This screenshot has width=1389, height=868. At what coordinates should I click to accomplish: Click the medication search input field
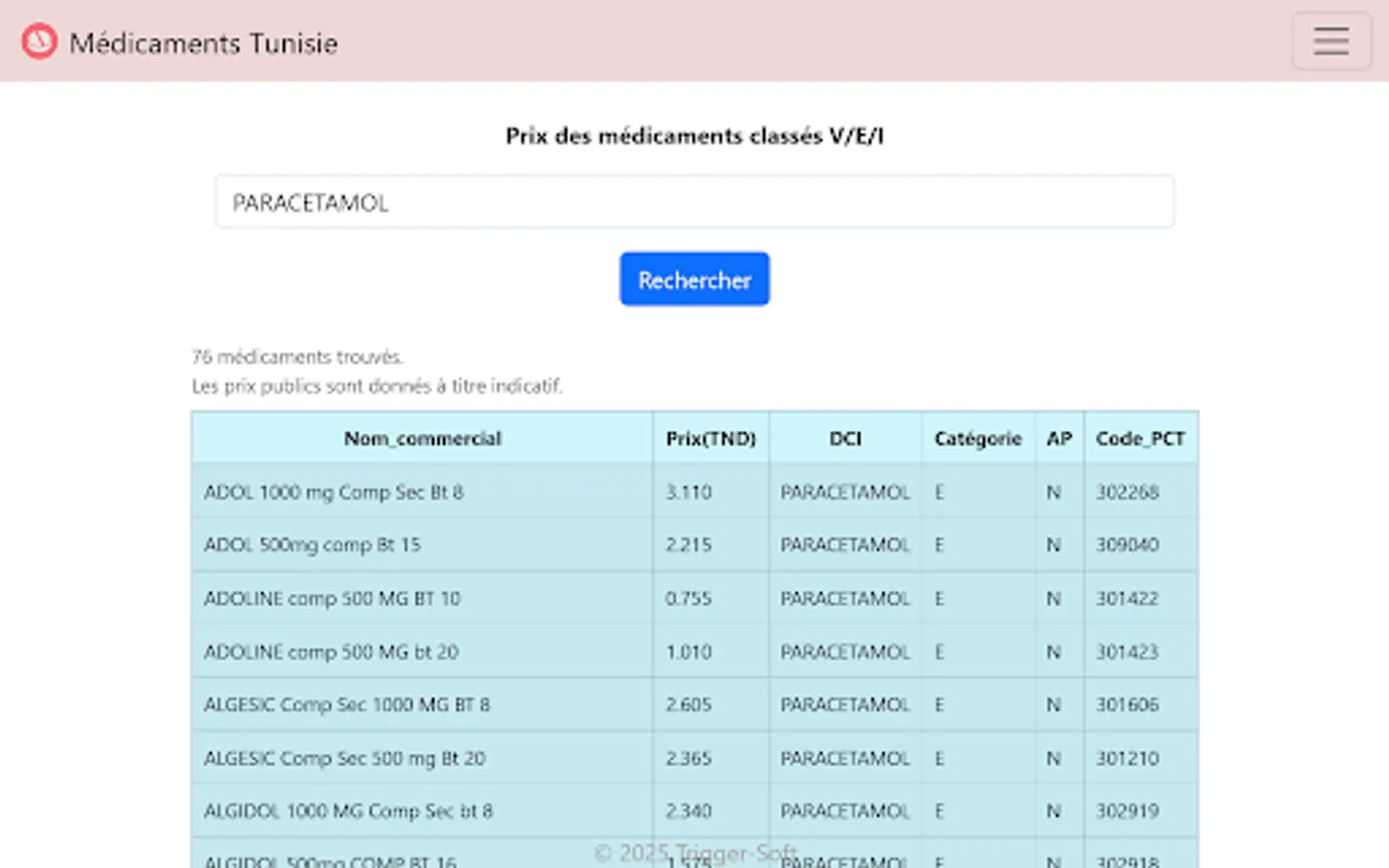(694, 202)
